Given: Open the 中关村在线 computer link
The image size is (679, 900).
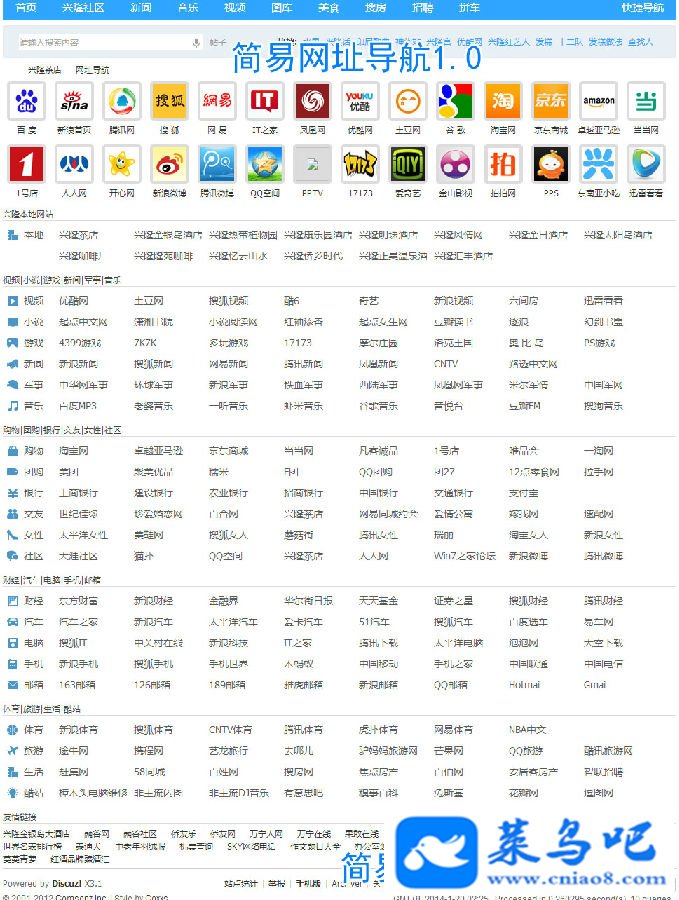Looking at the screenshot, I should (x=158, y=643).
